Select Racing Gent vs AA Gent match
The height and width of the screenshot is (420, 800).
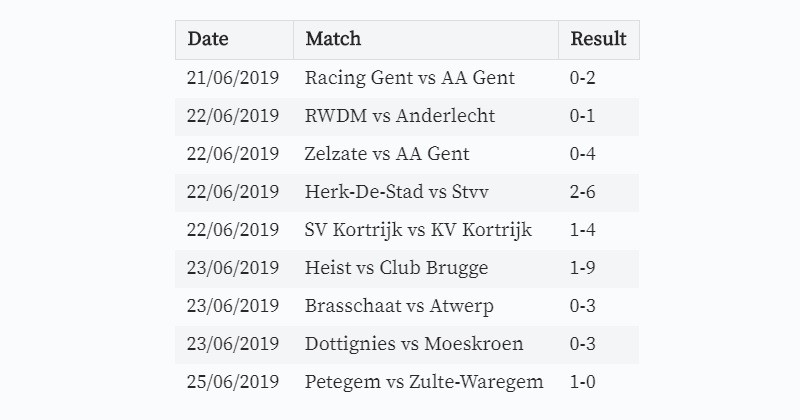[x=410, y=78]
